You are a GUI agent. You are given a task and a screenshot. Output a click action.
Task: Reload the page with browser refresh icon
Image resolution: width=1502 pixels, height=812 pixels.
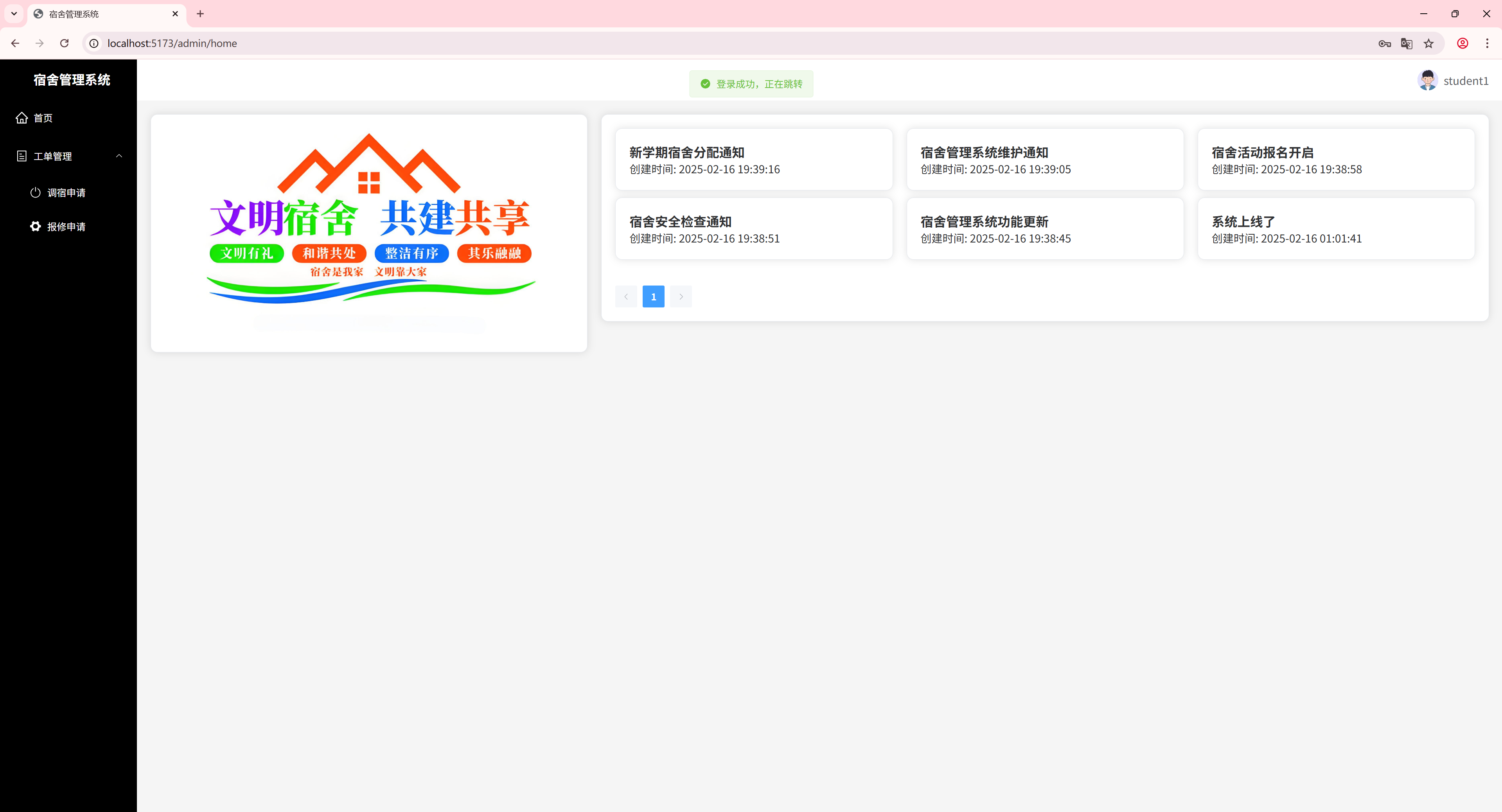[65, 43]
